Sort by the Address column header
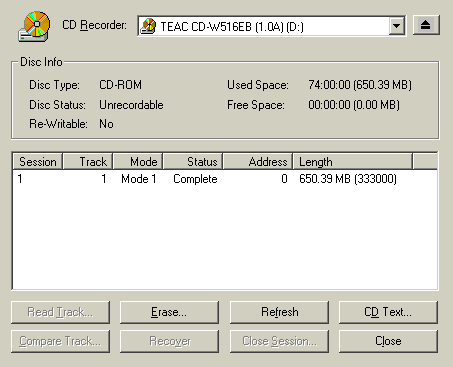This screenshot has height=367, width=453. click(x=258, y=162)
